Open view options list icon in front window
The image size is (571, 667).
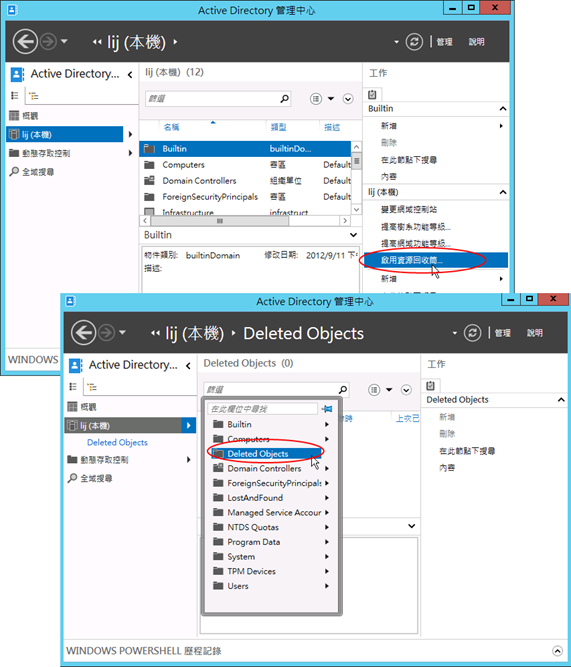point(374,390)
